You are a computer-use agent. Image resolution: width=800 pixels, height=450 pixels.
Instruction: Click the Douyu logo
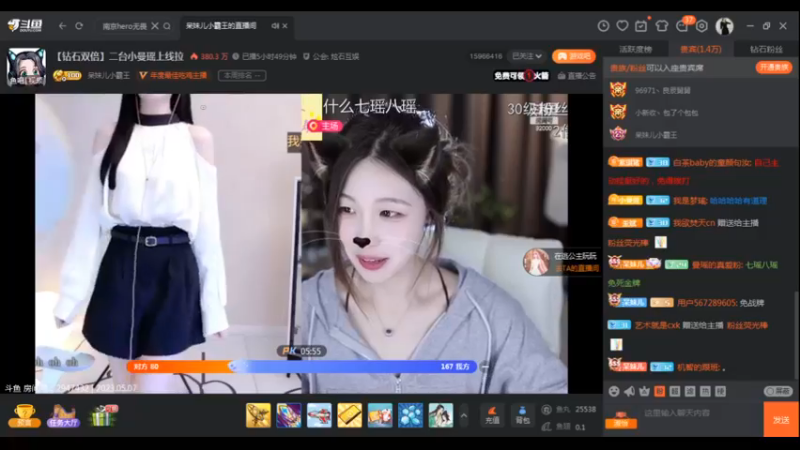(24, 25)
